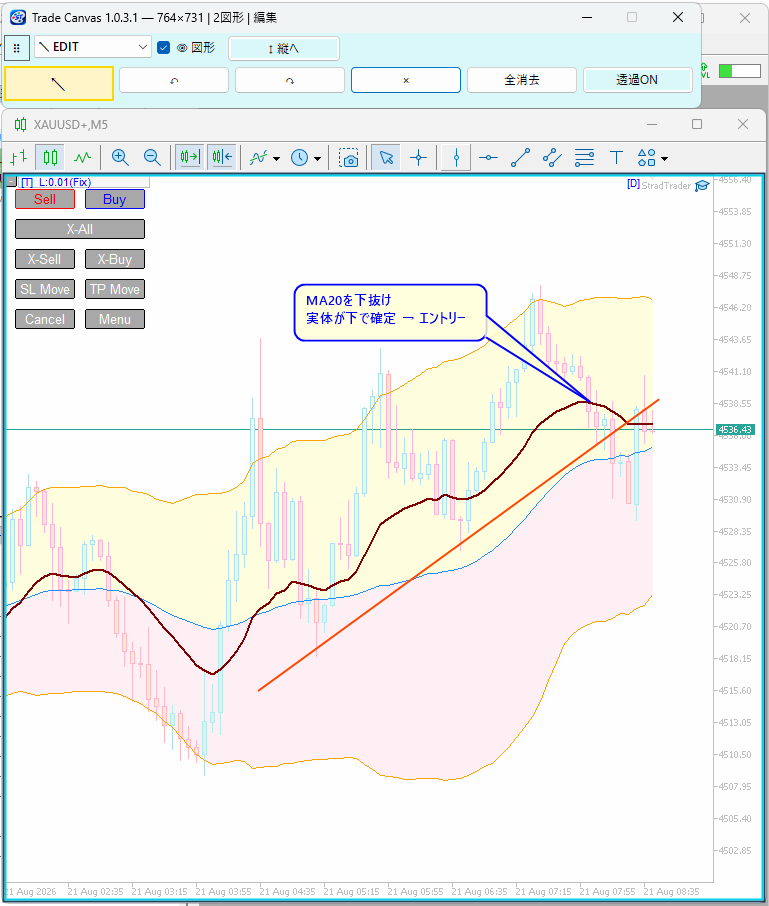Toggle the 図形 visibility checkbox
The image size is (769, 906).
tap(164, 47)
